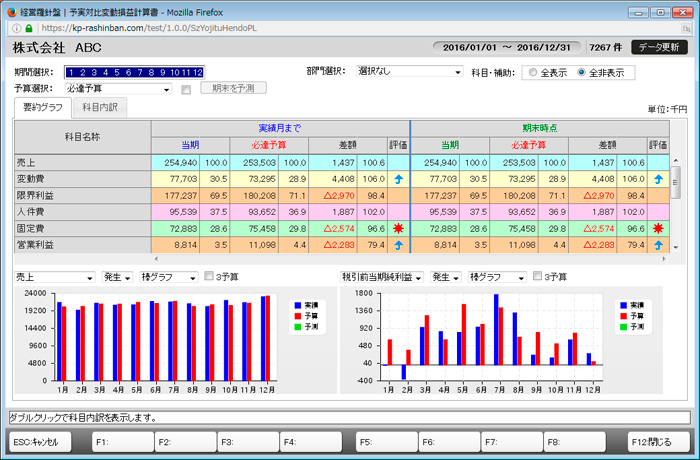Open the 予算選択 必達予算 dropdown

tap(117, 89)
